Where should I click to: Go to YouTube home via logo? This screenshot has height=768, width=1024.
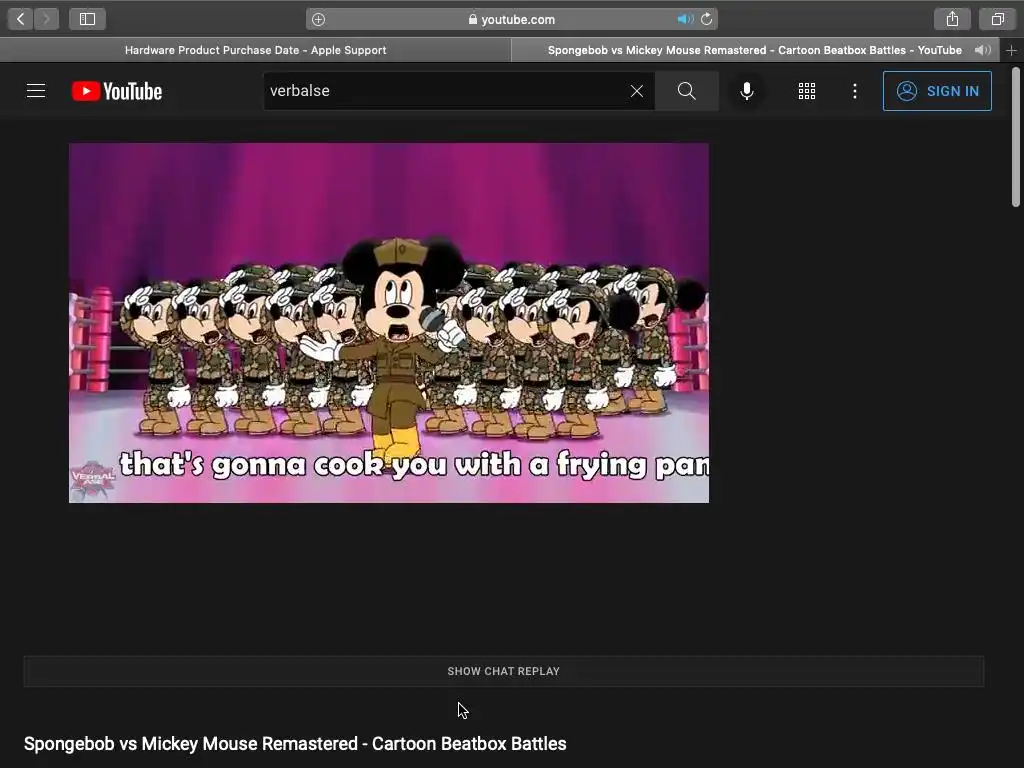[x=117, y=91]
